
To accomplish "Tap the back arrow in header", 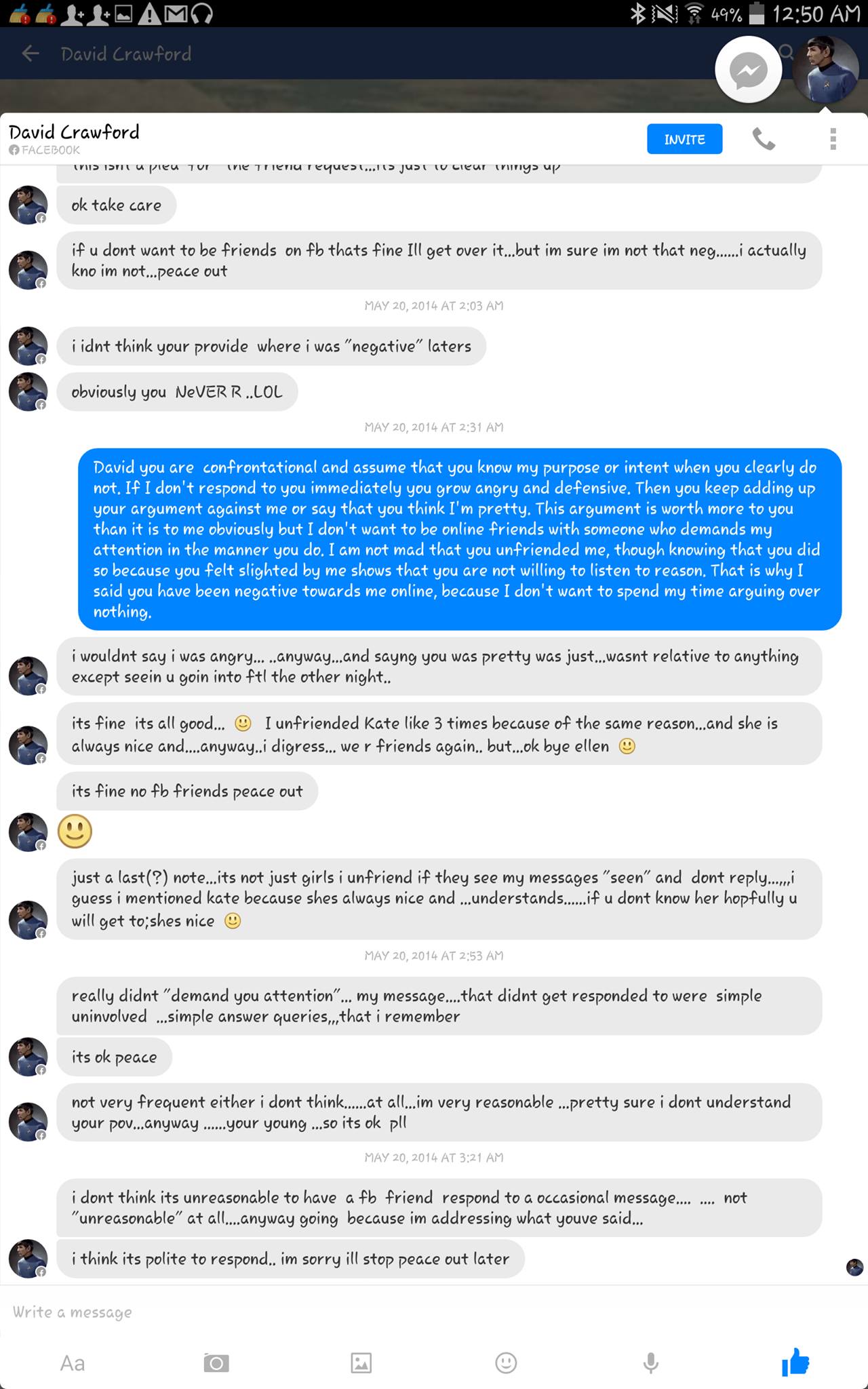I will [x=31, y=54].
